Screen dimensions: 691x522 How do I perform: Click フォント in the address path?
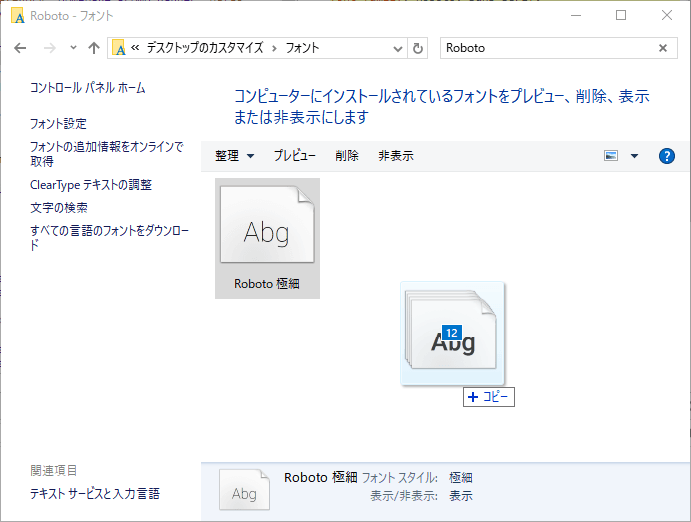302,48
